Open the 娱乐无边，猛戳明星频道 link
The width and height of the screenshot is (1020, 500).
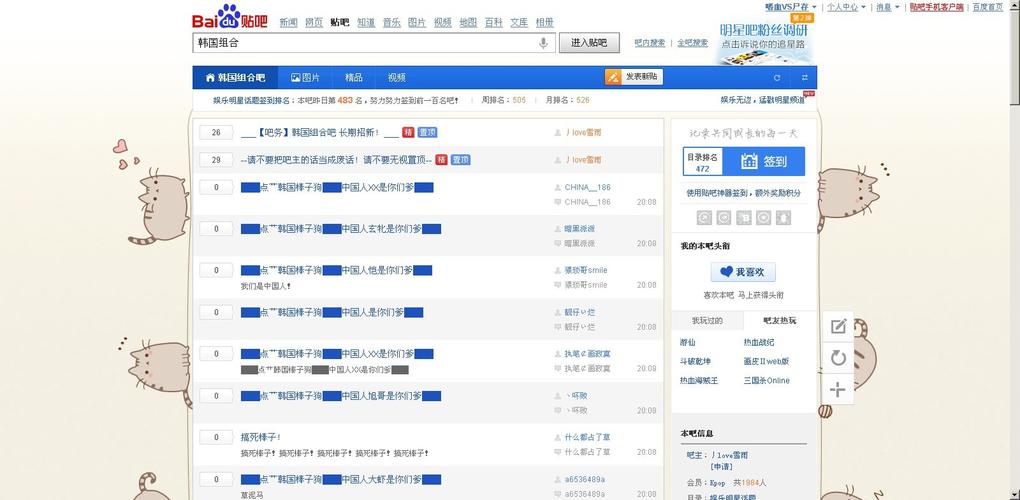(x=762, y=100)
